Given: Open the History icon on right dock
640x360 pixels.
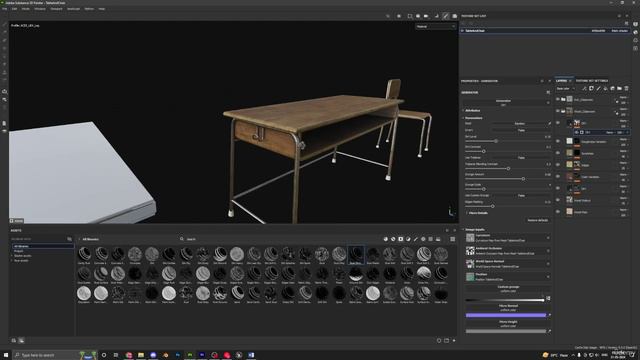Looking at the screenshot, I should [x=636, y=40].
